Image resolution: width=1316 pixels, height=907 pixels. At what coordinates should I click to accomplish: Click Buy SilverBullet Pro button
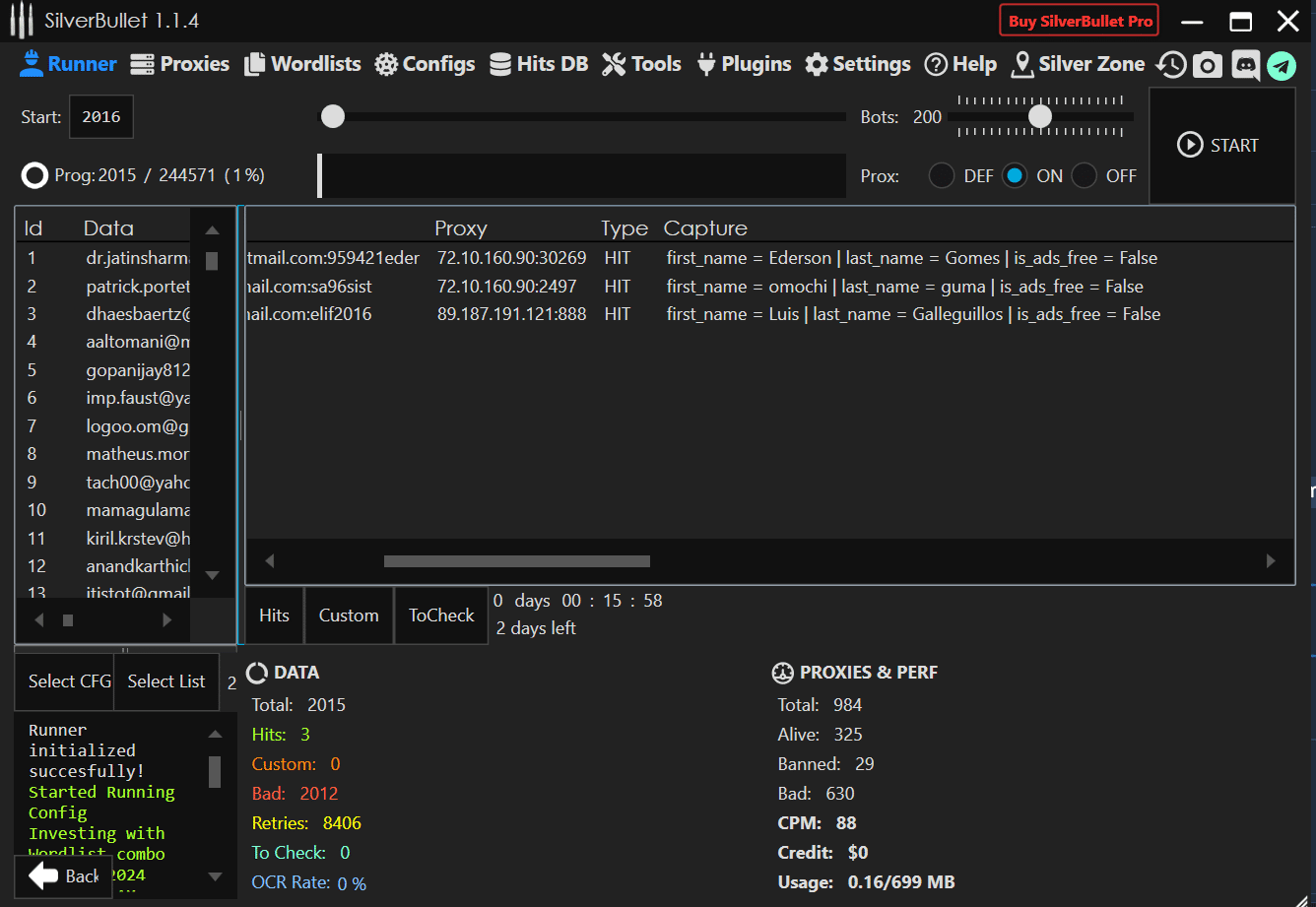tap(1080, 21)
